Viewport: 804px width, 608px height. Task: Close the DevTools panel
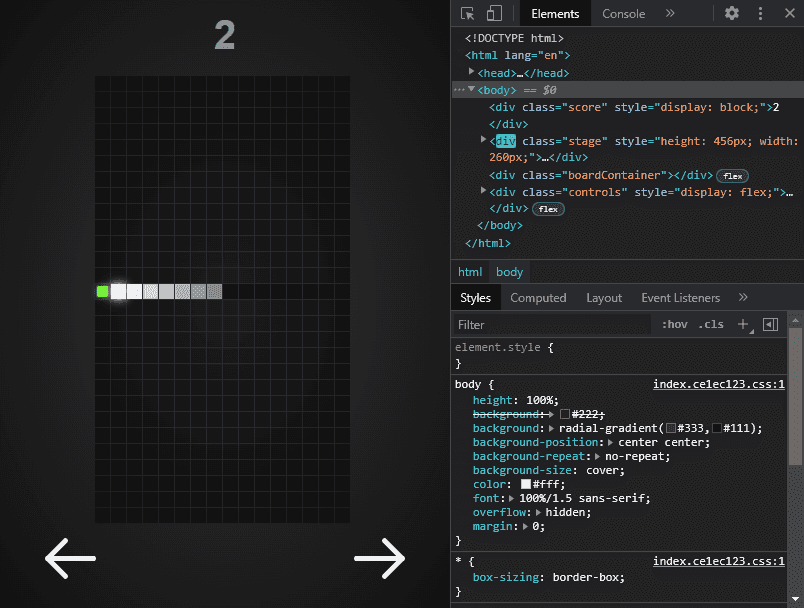click(x=789, y=14)
